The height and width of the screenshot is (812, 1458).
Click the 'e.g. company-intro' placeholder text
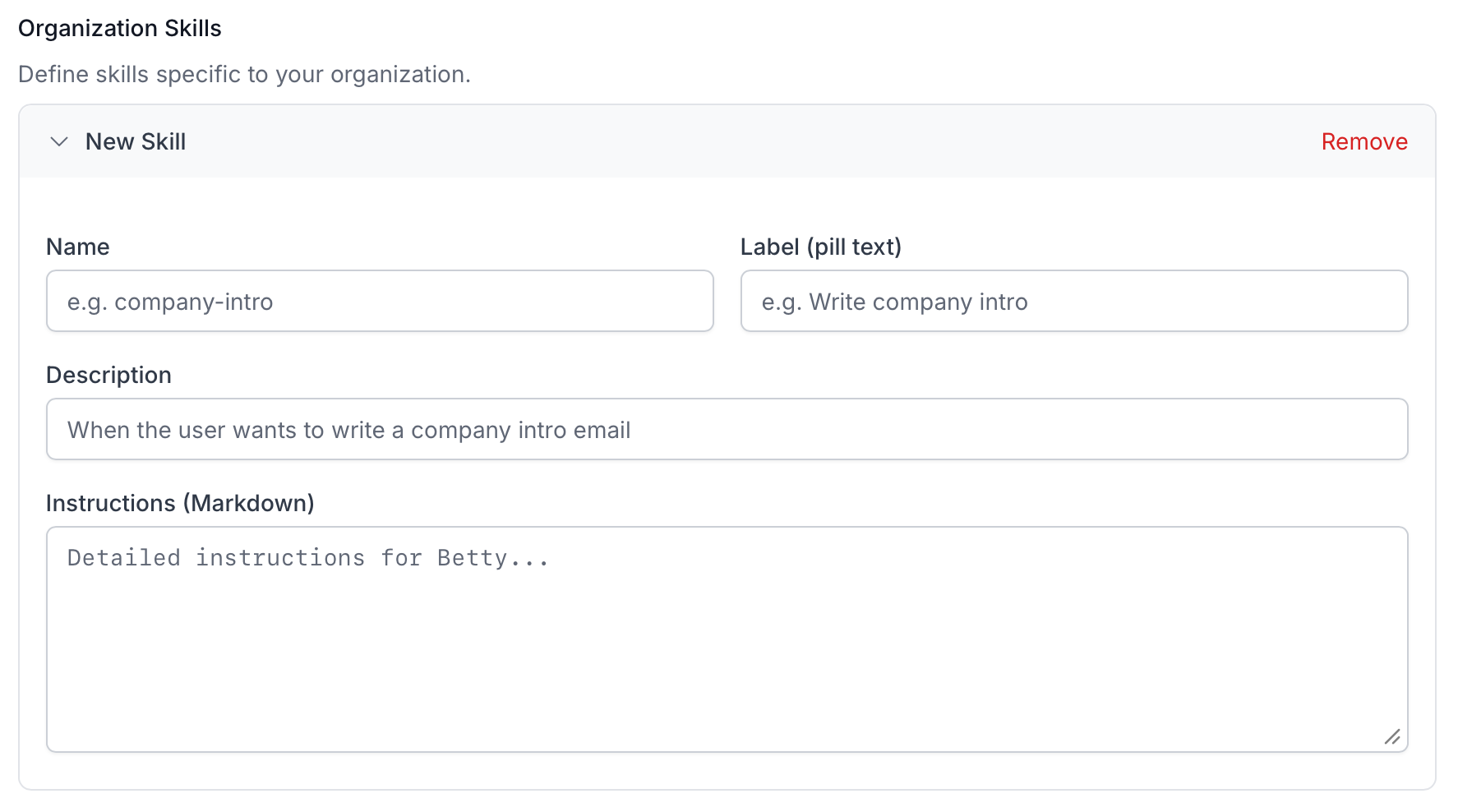click(x=170, y=302)
